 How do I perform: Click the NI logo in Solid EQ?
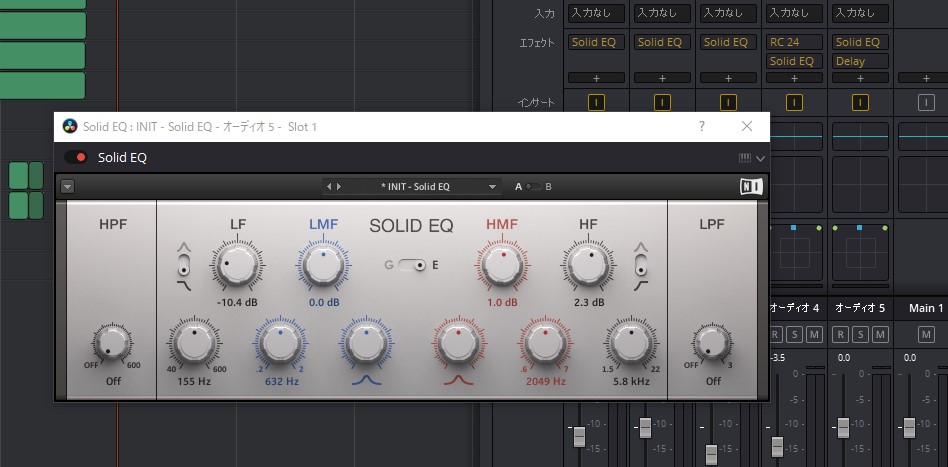pyautogui.click(x=752, y=187)
